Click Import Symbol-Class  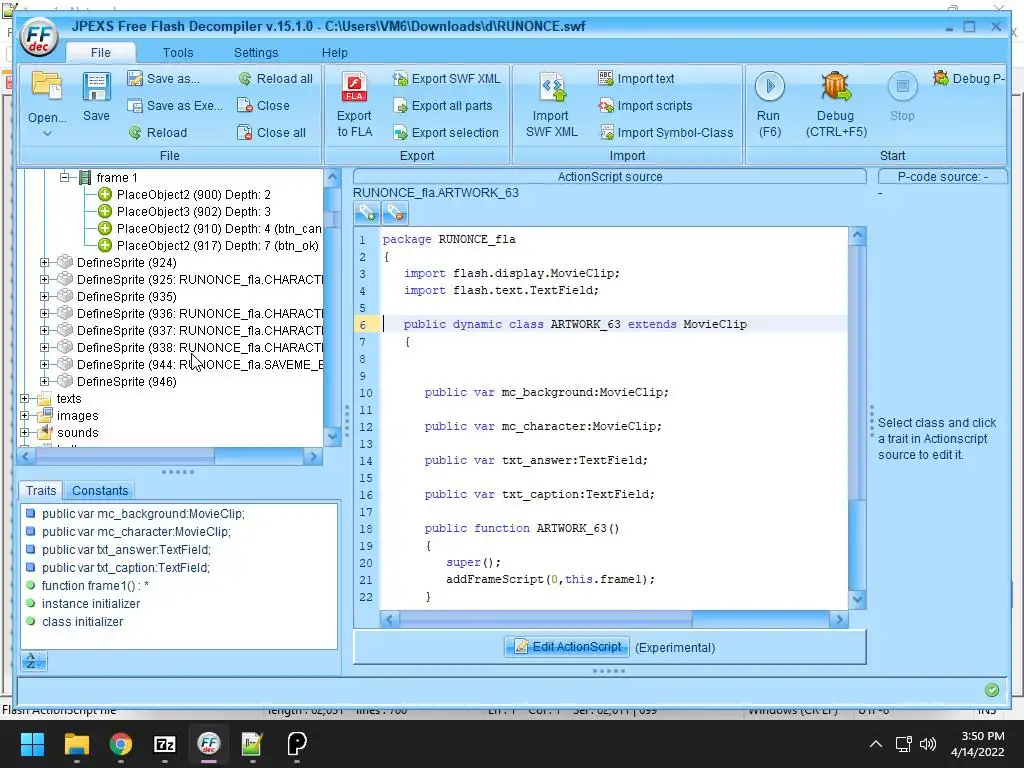[x=666, y=133]
